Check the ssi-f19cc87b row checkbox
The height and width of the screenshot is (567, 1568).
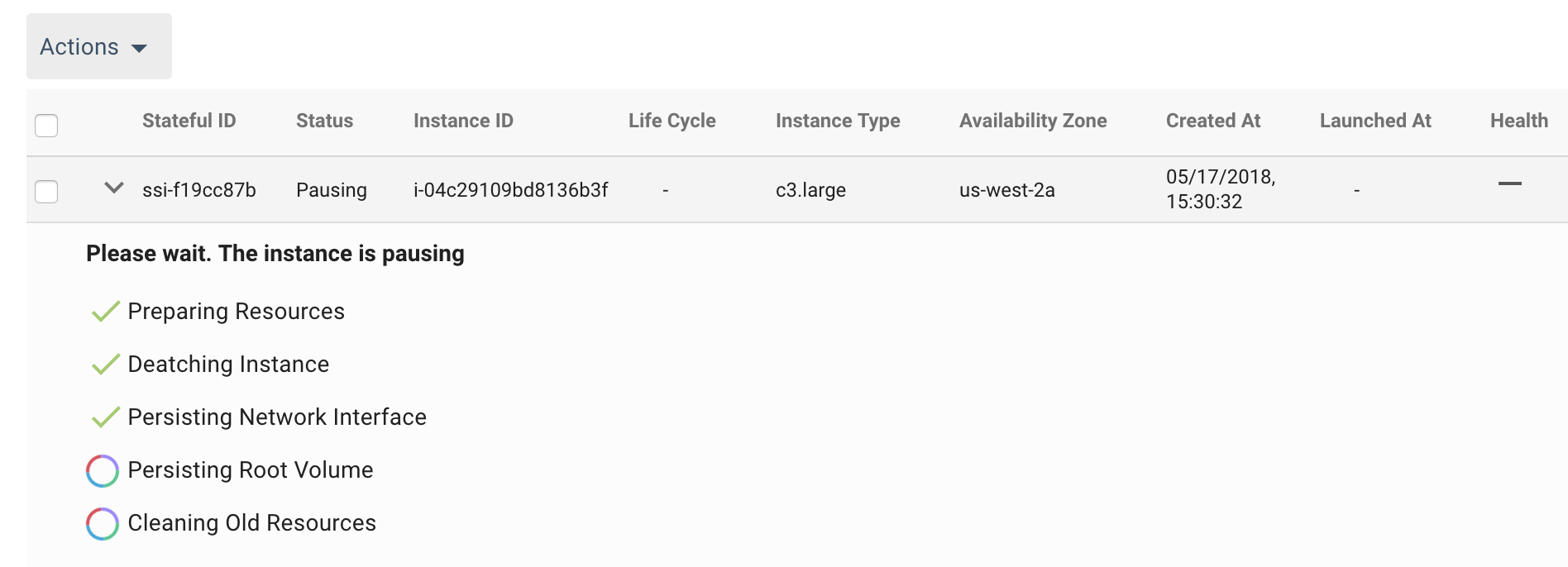(x=46, y=192)
